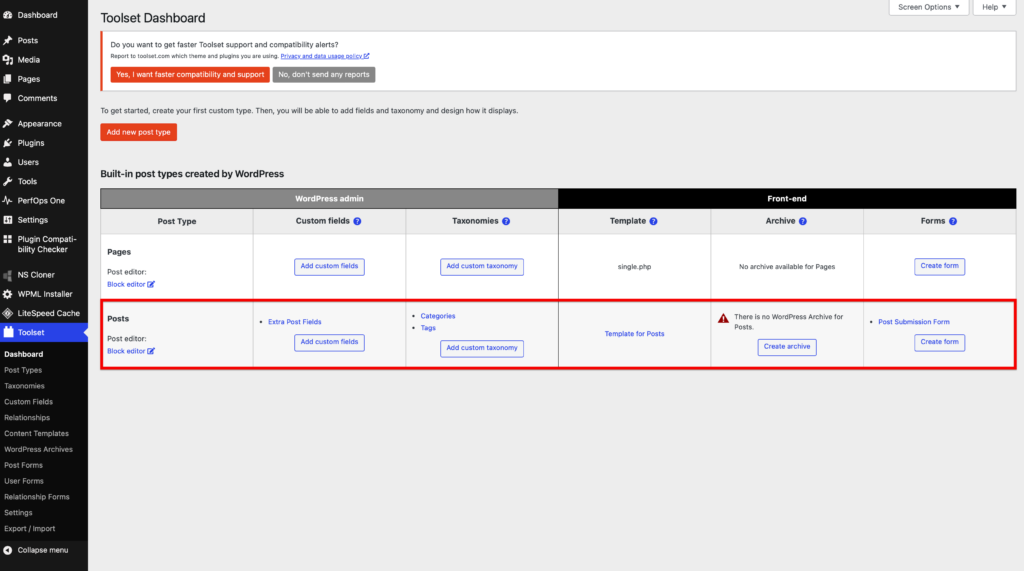Click No, don't send any reports button
Screen dimensions: 1024x571
324,74
